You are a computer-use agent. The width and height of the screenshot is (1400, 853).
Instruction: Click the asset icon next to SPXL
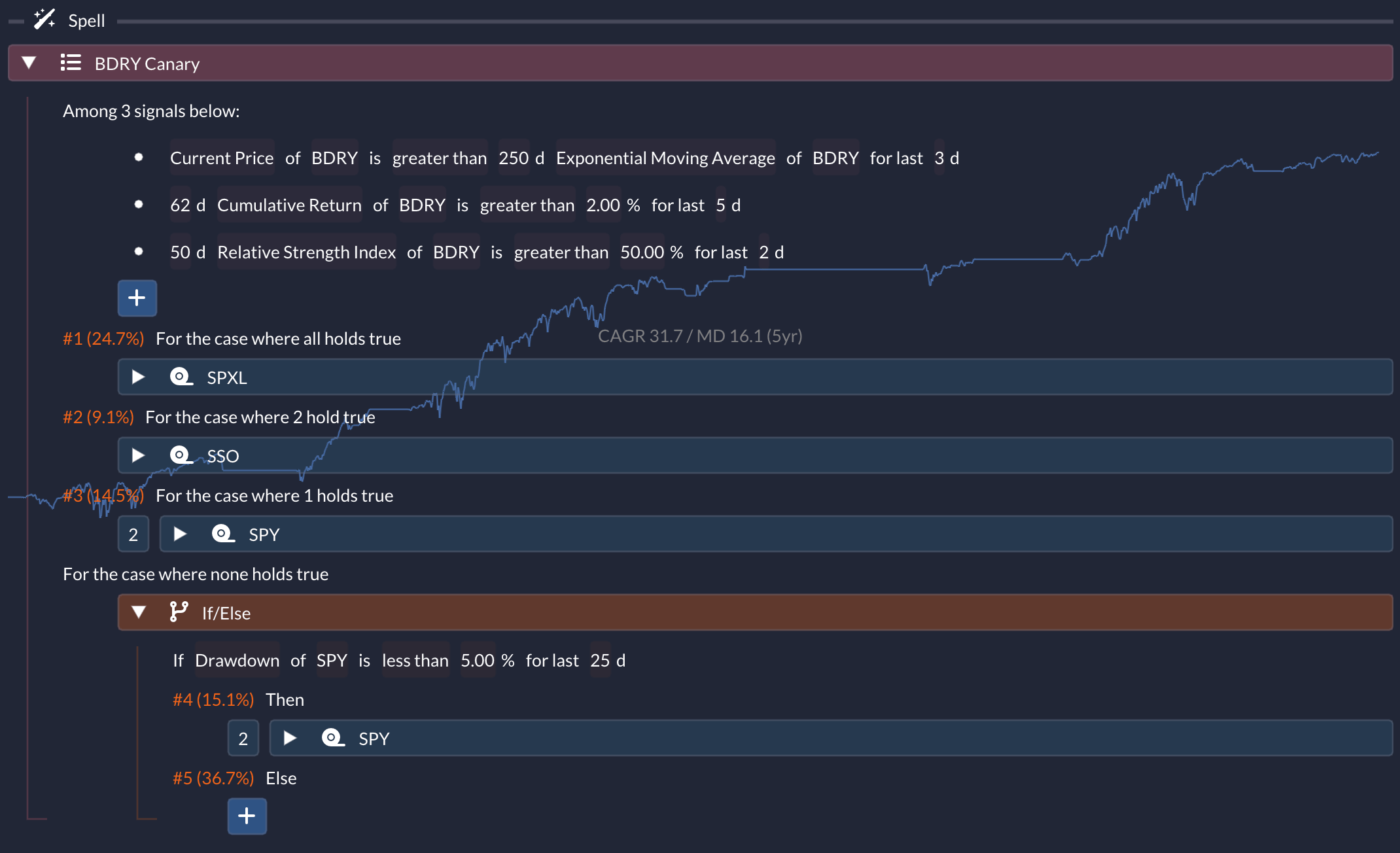[x=181, y=377]
